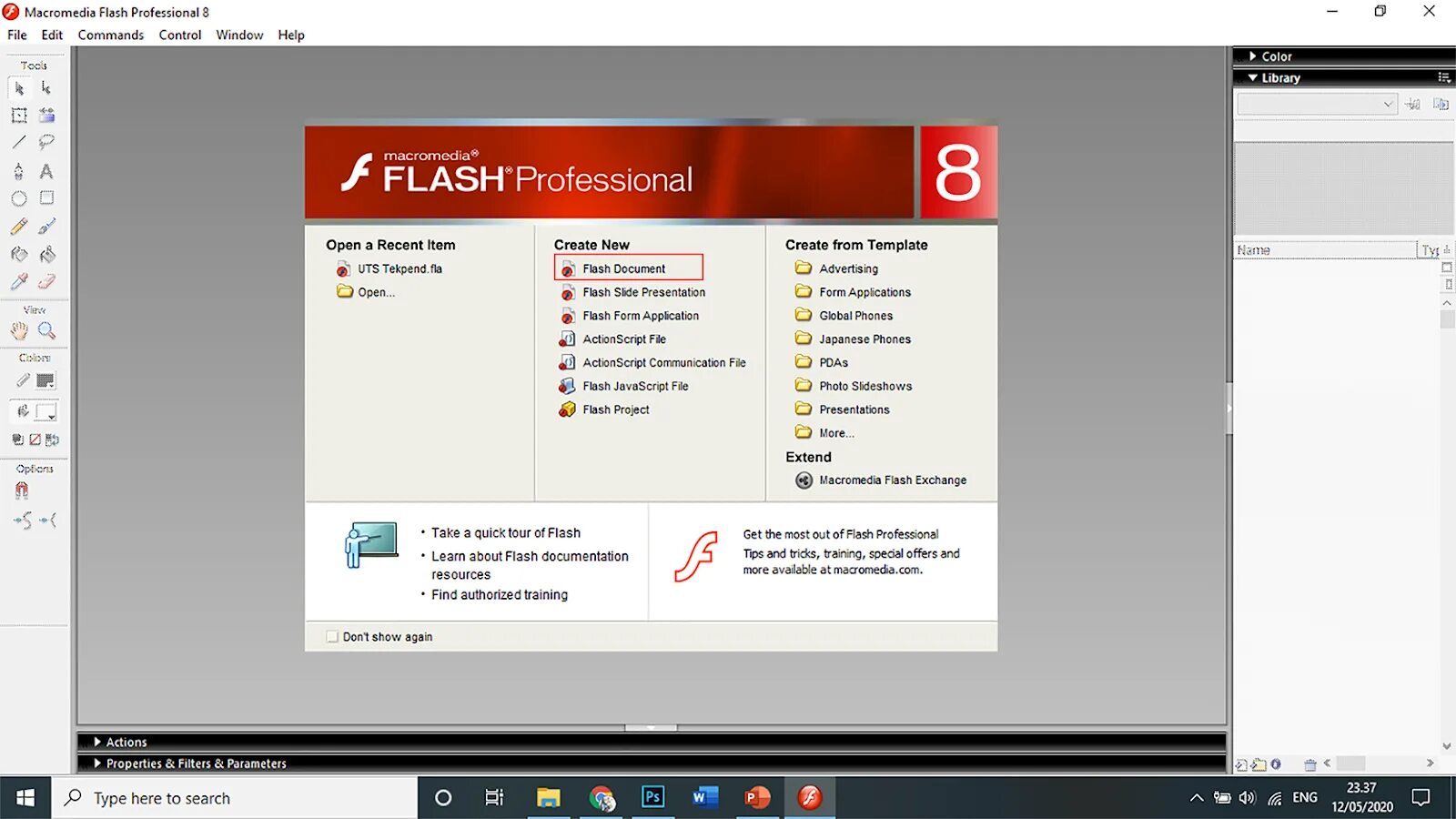This screenshot has width=1456, height=819.
Task: Select the Paint Bucket tool
Action: coord(46,254)
